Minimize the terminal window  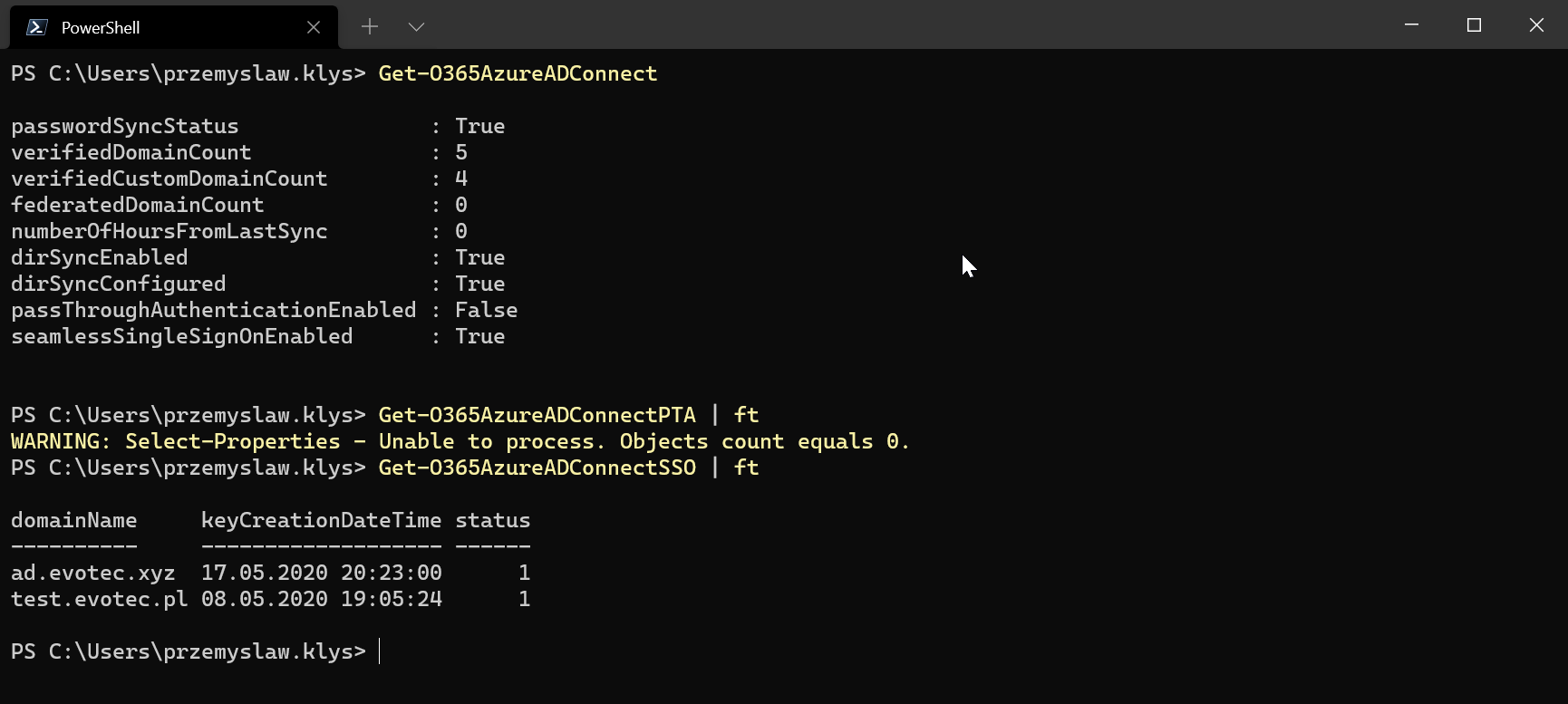coord(1411,25)
